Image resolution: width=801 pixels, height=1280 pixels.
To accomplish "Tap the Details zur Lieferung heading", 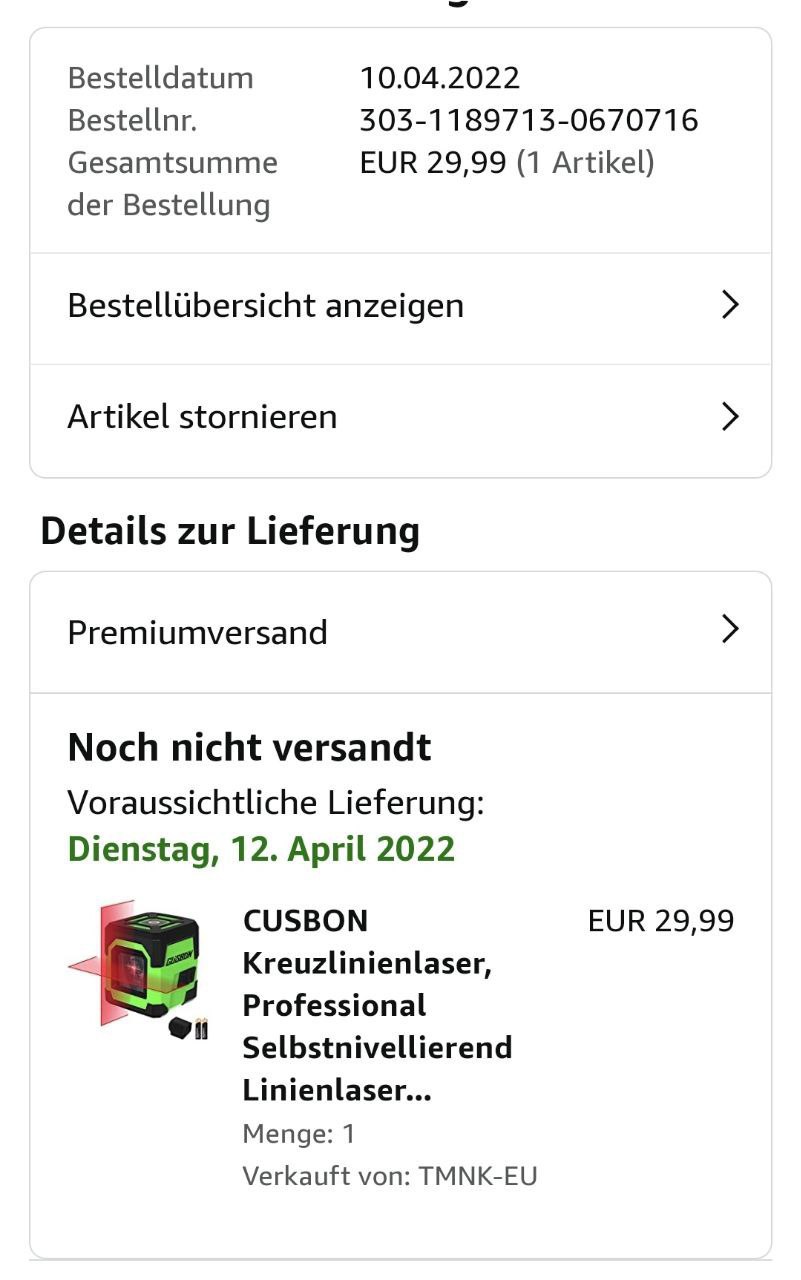I will tap(230, 531).
